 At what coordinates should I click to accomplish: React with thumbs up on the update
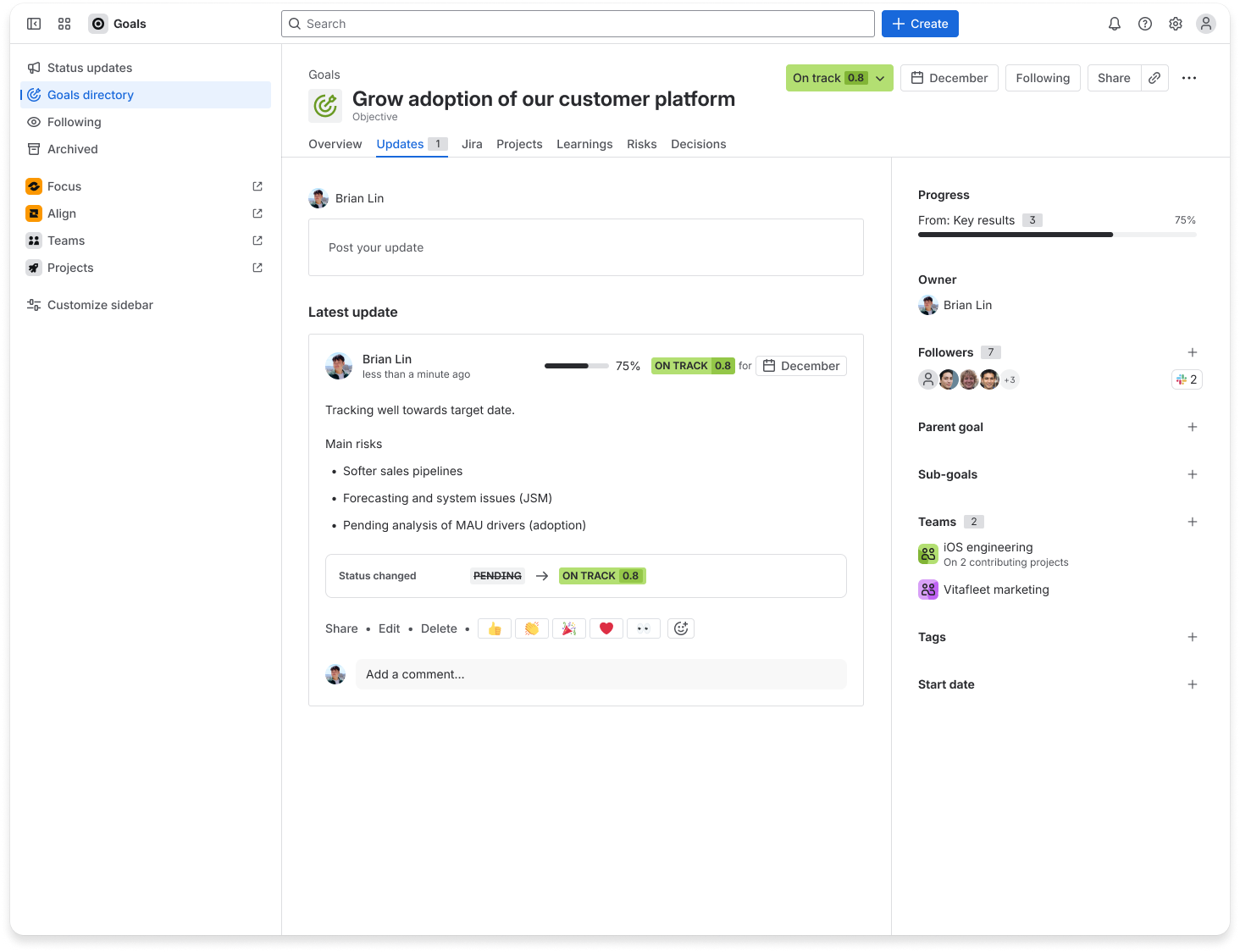point(494,628)
